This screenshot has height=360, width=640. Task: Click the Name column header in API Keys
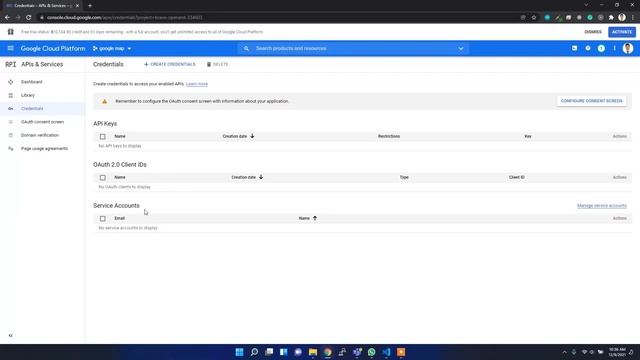coord(120,136)
